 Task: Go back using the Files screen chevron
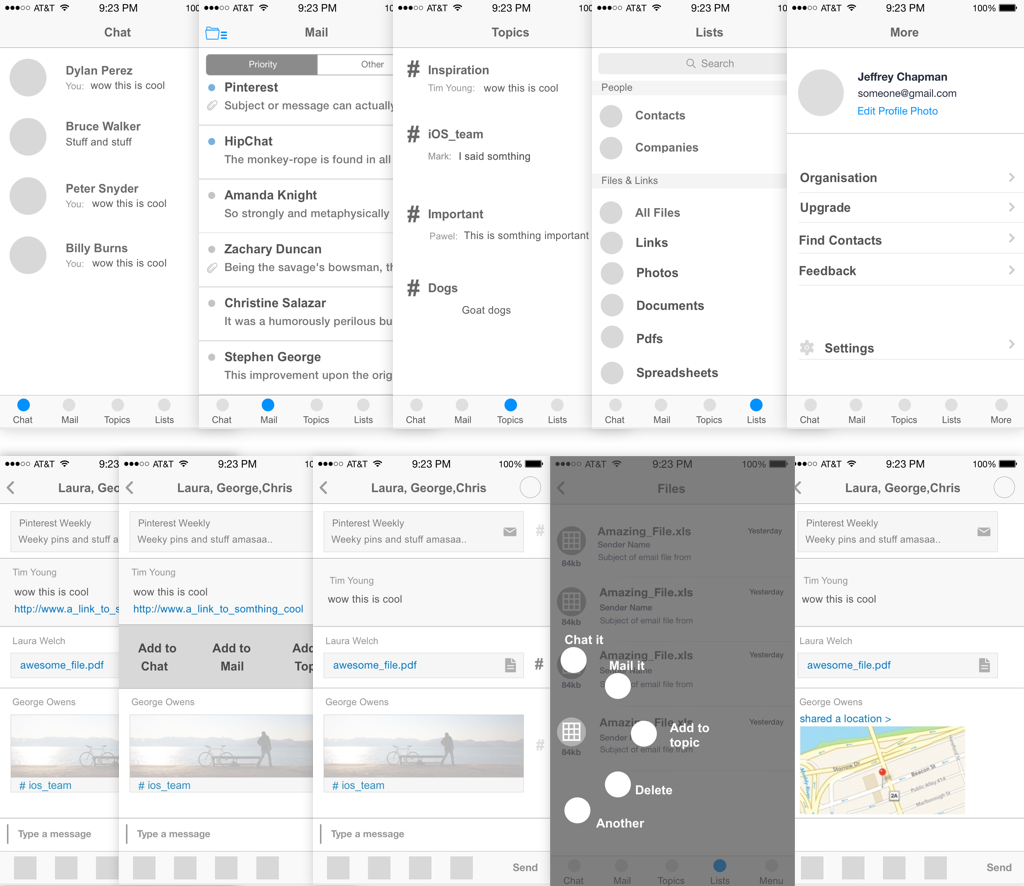561,488
